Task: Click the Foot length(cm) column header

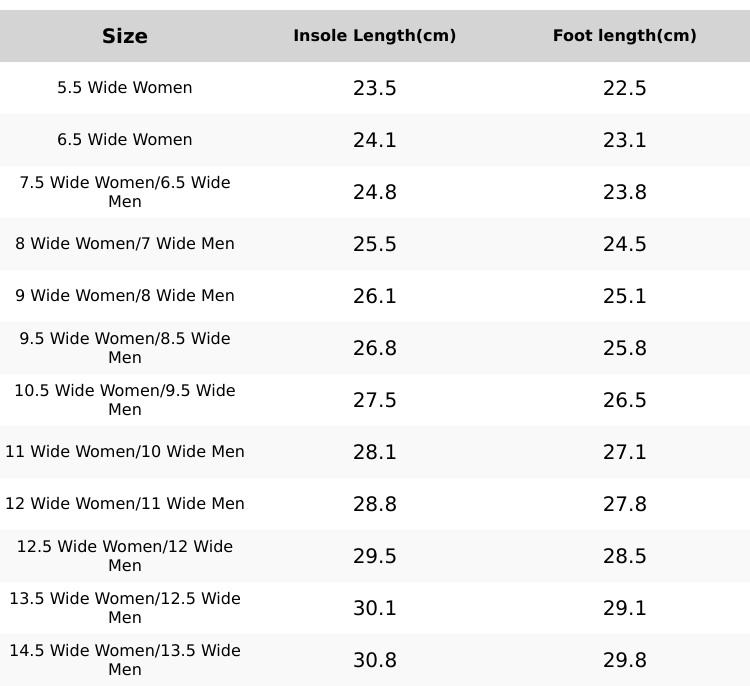Action: (x=625, y=36)
